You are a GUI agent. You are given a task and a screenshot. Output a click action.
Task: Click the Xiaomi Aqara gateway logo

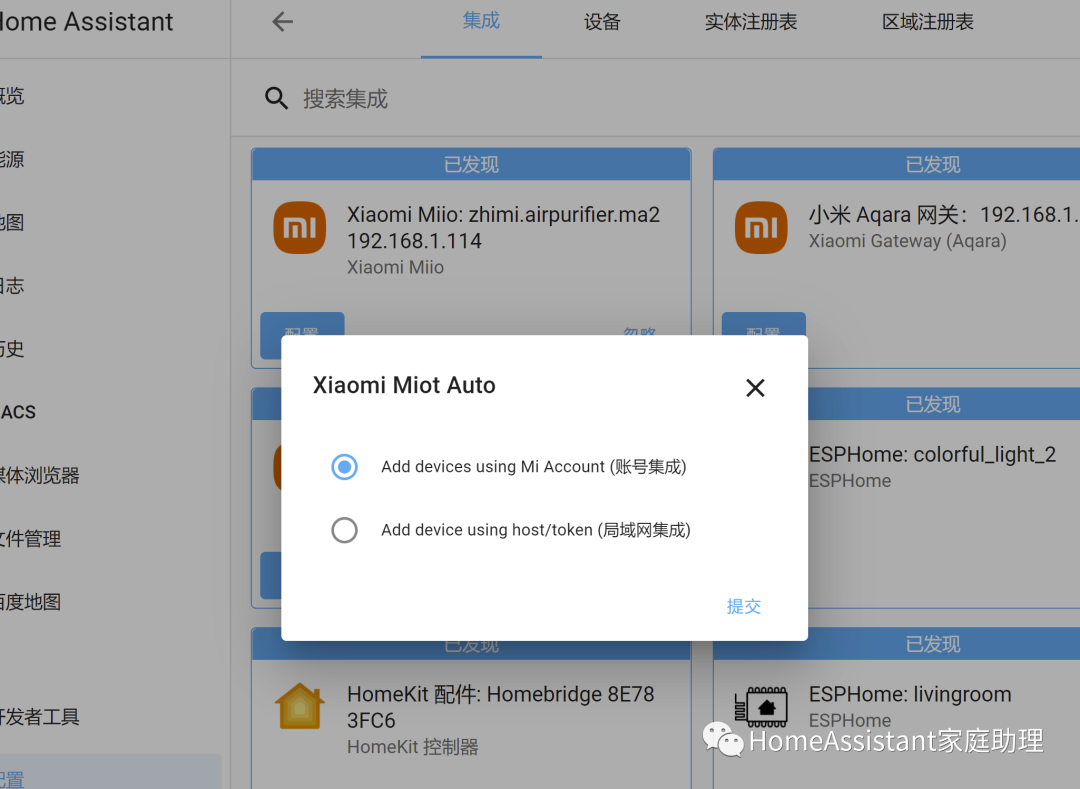point(761,228)
